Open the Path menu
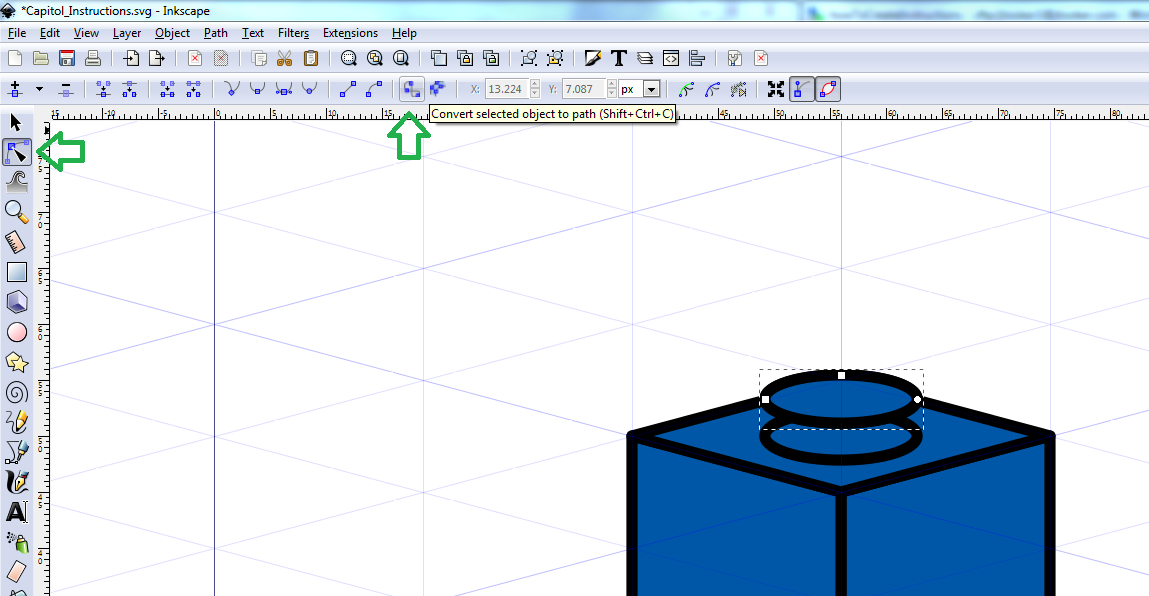 pos(215,33)
